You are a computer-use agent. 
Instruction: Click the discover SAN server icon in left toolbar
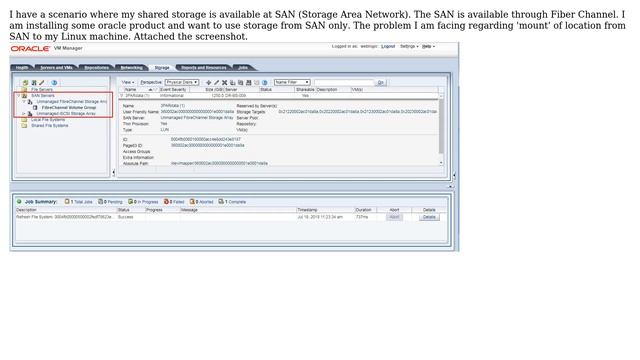click(x=34, y=82)
